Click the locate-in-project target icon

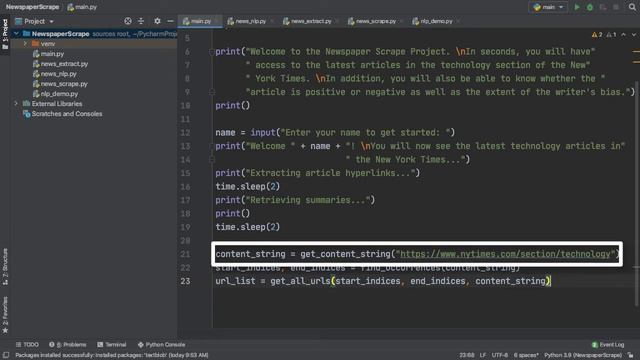tap(128, 21)
